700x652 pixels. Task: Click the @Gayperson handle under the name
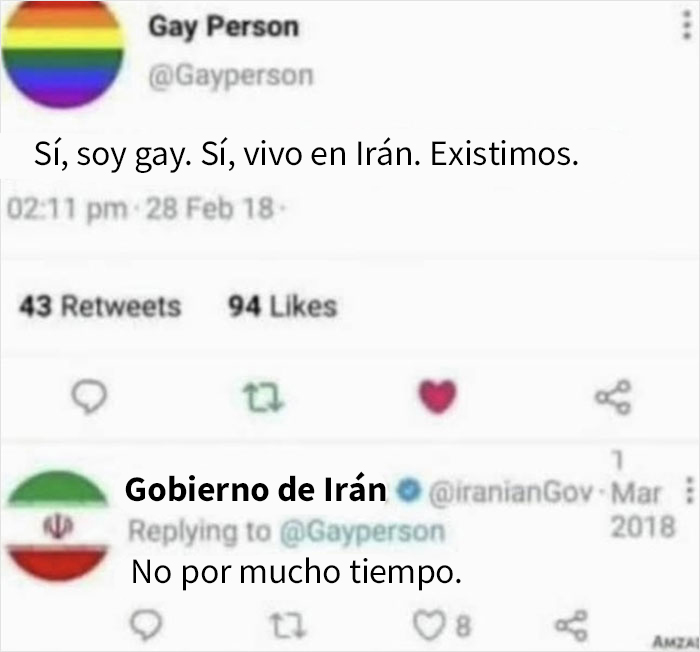click(231, 76)
